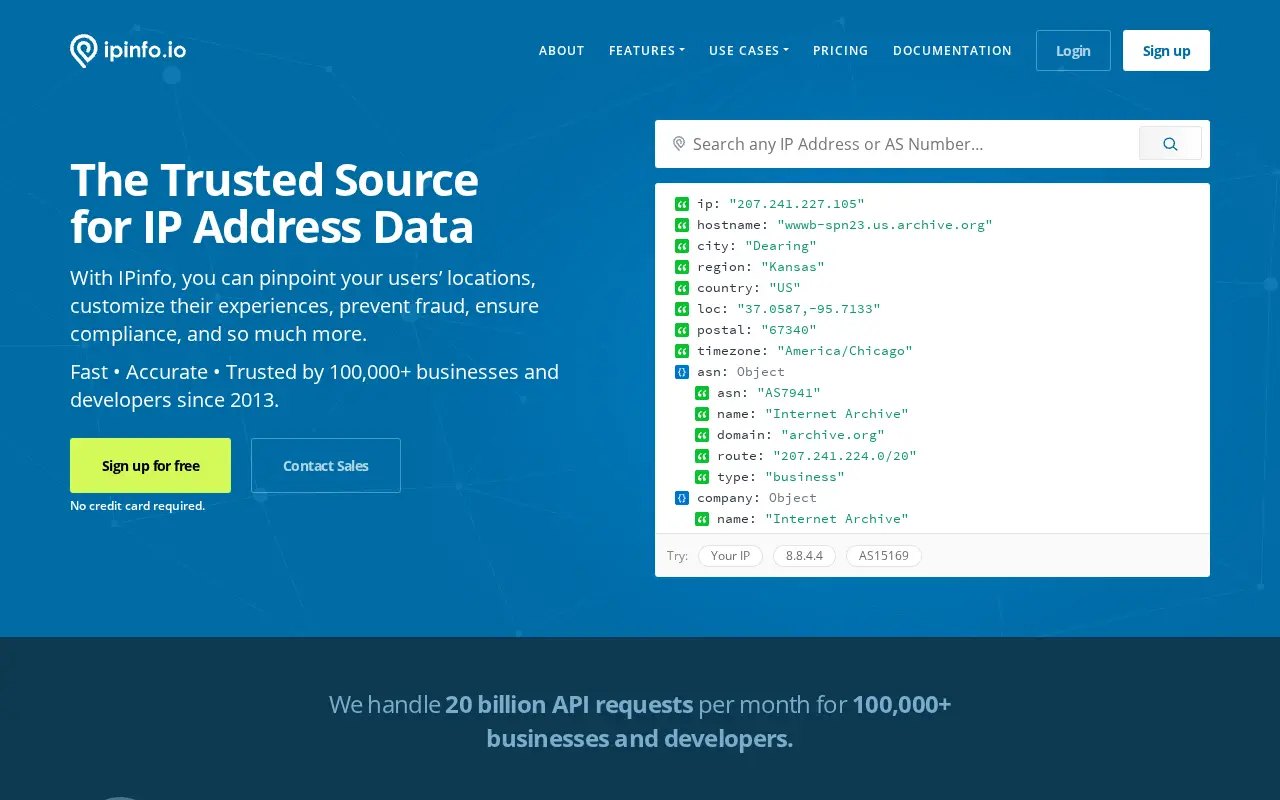
Task: Click the ip value 207.241.227.105
Action: click(x=797, y=204)
